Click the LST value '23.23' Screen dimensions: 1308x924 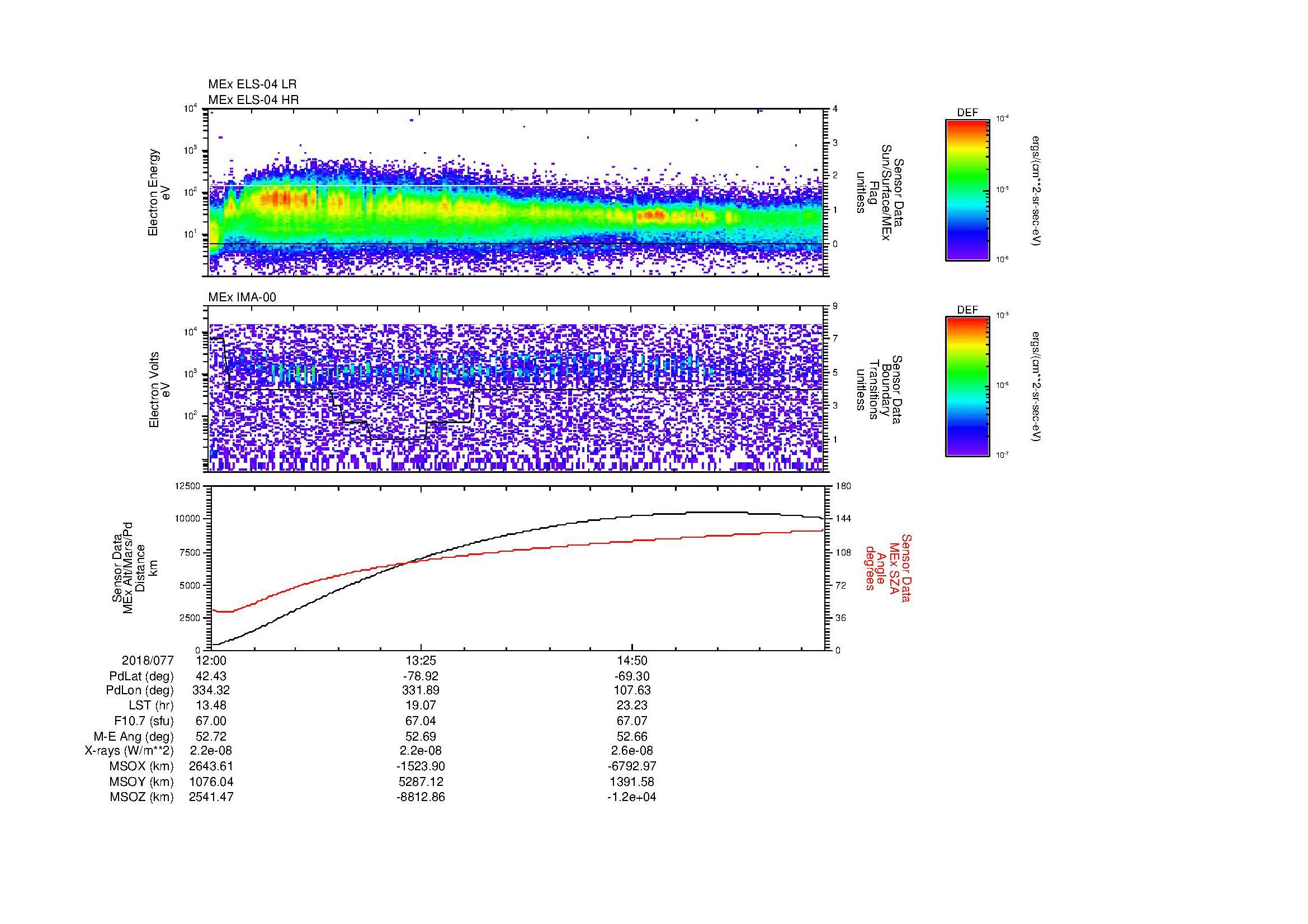[x=632, y=706]
